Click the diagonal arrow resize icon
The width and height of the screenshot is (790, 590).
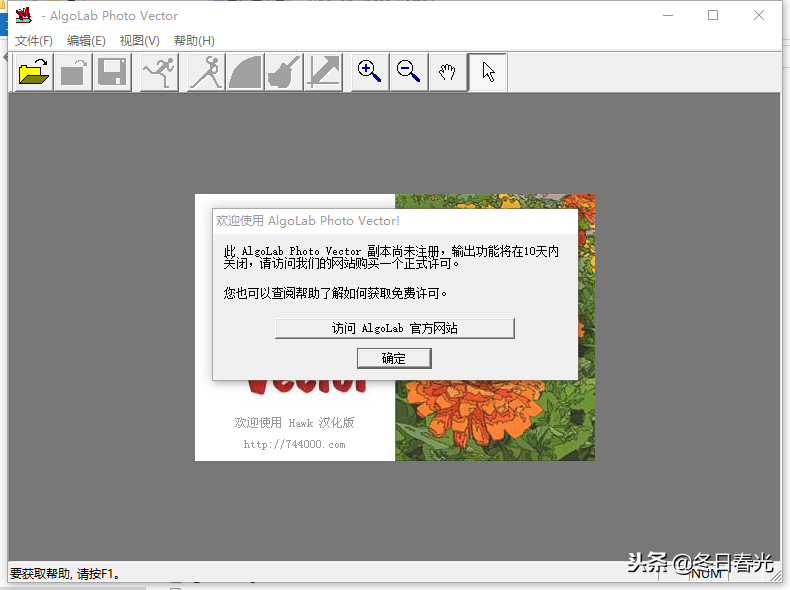coord(324,72)
